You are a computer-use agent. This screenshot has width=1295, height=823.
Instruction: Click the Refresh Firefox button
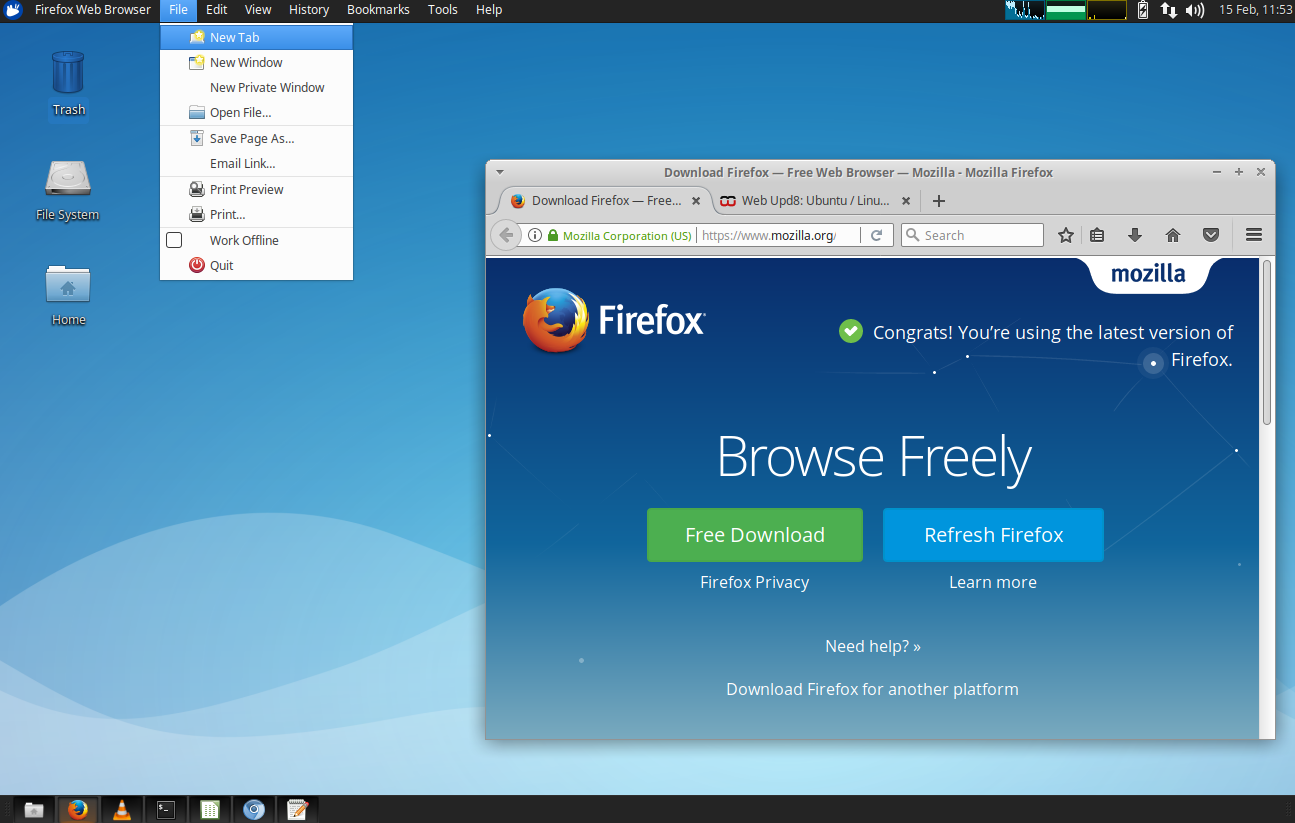[x=993, y=535]
